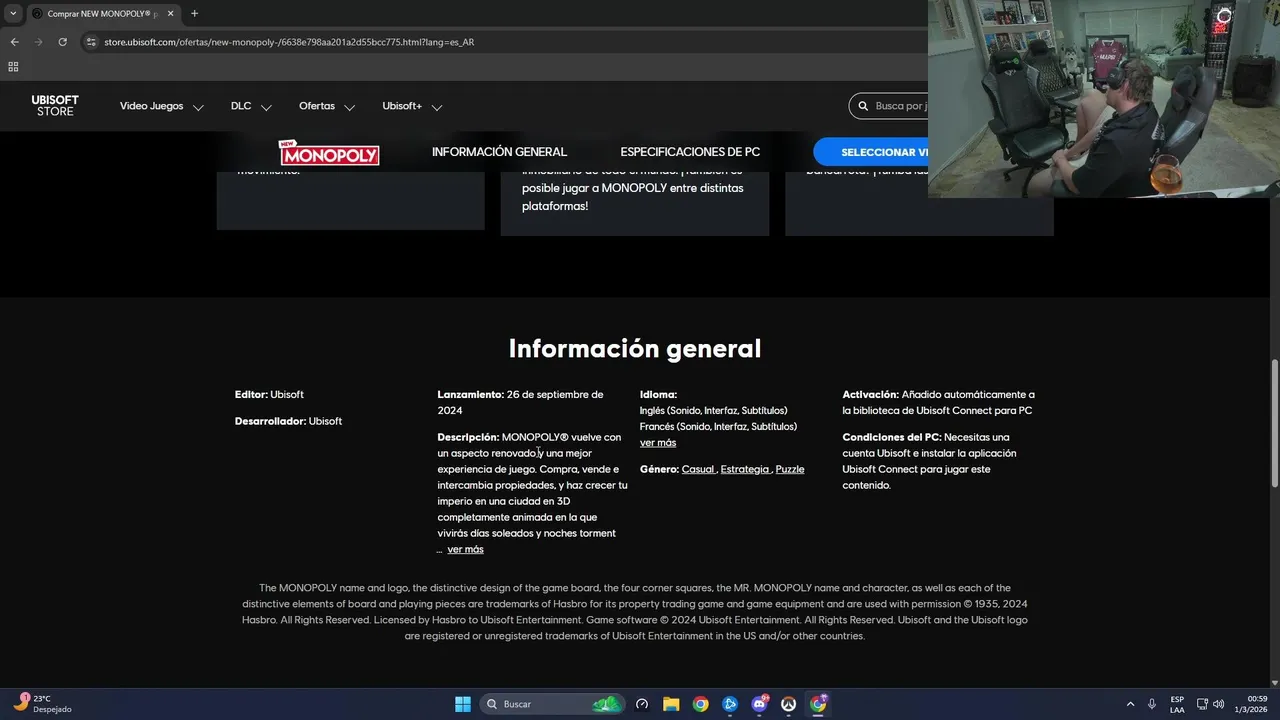Go to Ubisoft Store home logo
Image resolution: width=1280 pixels, height=720 pixels.
pyautogui.click(x=55, y=106)
